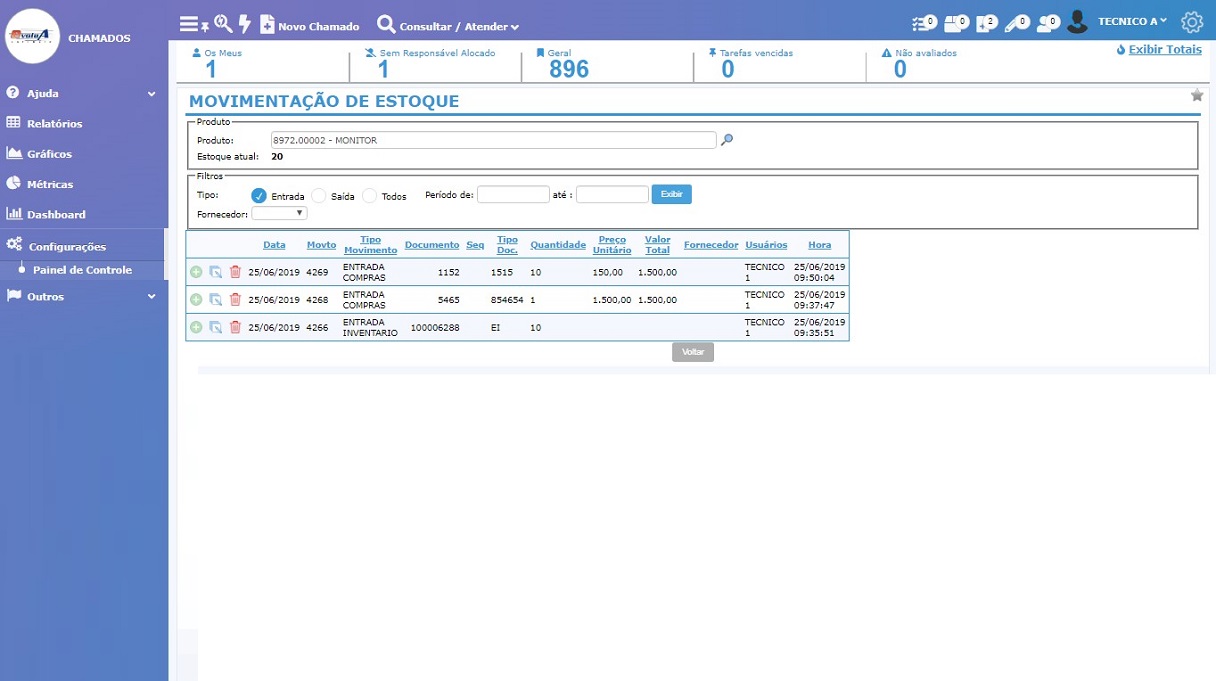Click green add icon for movement 4269
The width and height of the screenshot is (1216, 681).
196,272
